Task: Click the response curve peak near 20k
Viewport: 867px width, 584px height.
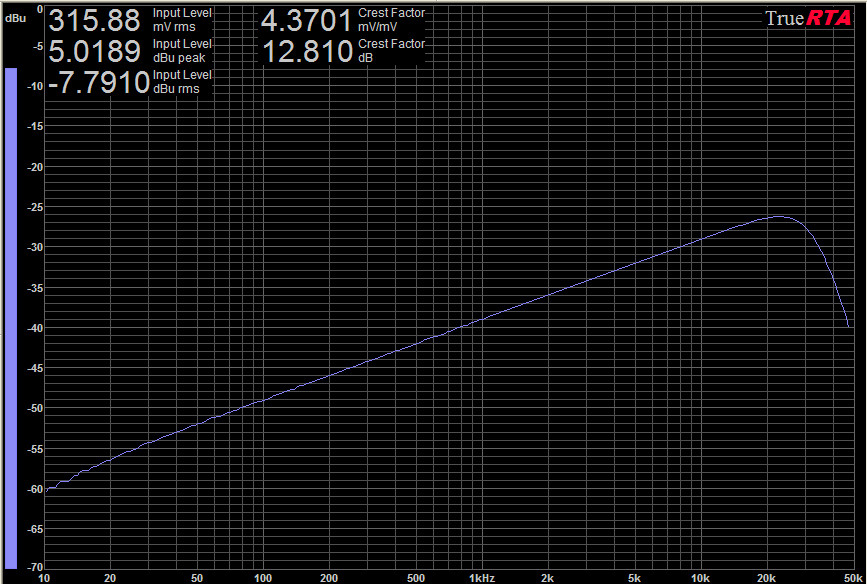Action: pyautogui.click(x=779, y=216)
